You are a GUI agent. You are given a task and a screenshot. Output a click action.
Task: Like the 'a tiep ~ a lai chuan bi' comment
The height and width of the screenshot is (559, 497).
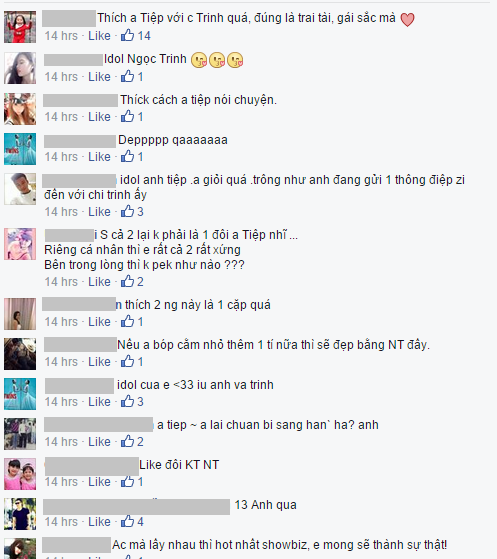(99, 442)
